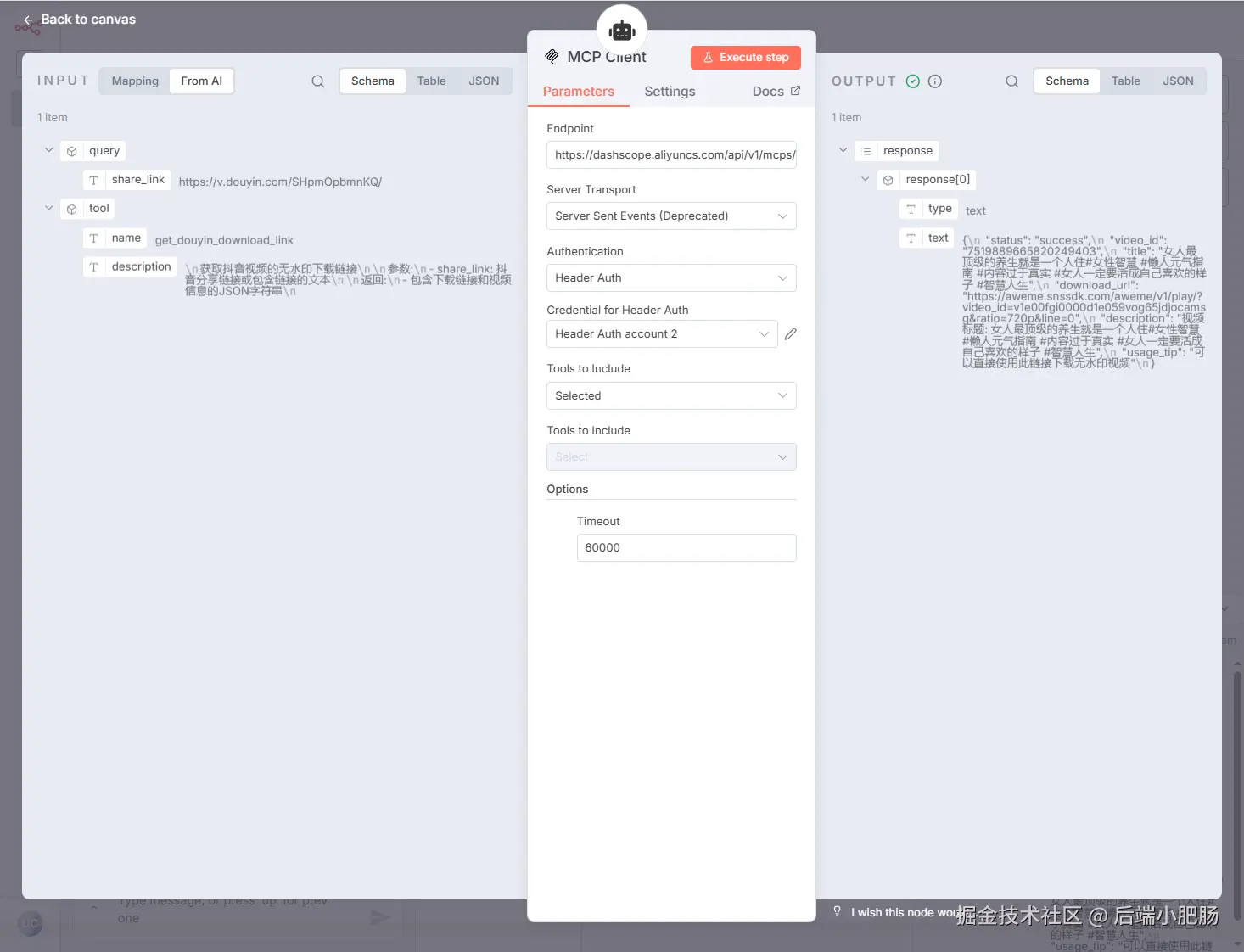The height and width of the screenshot is (952, 1244).
Task: Click the output info icon
Action: coord(935,81)
